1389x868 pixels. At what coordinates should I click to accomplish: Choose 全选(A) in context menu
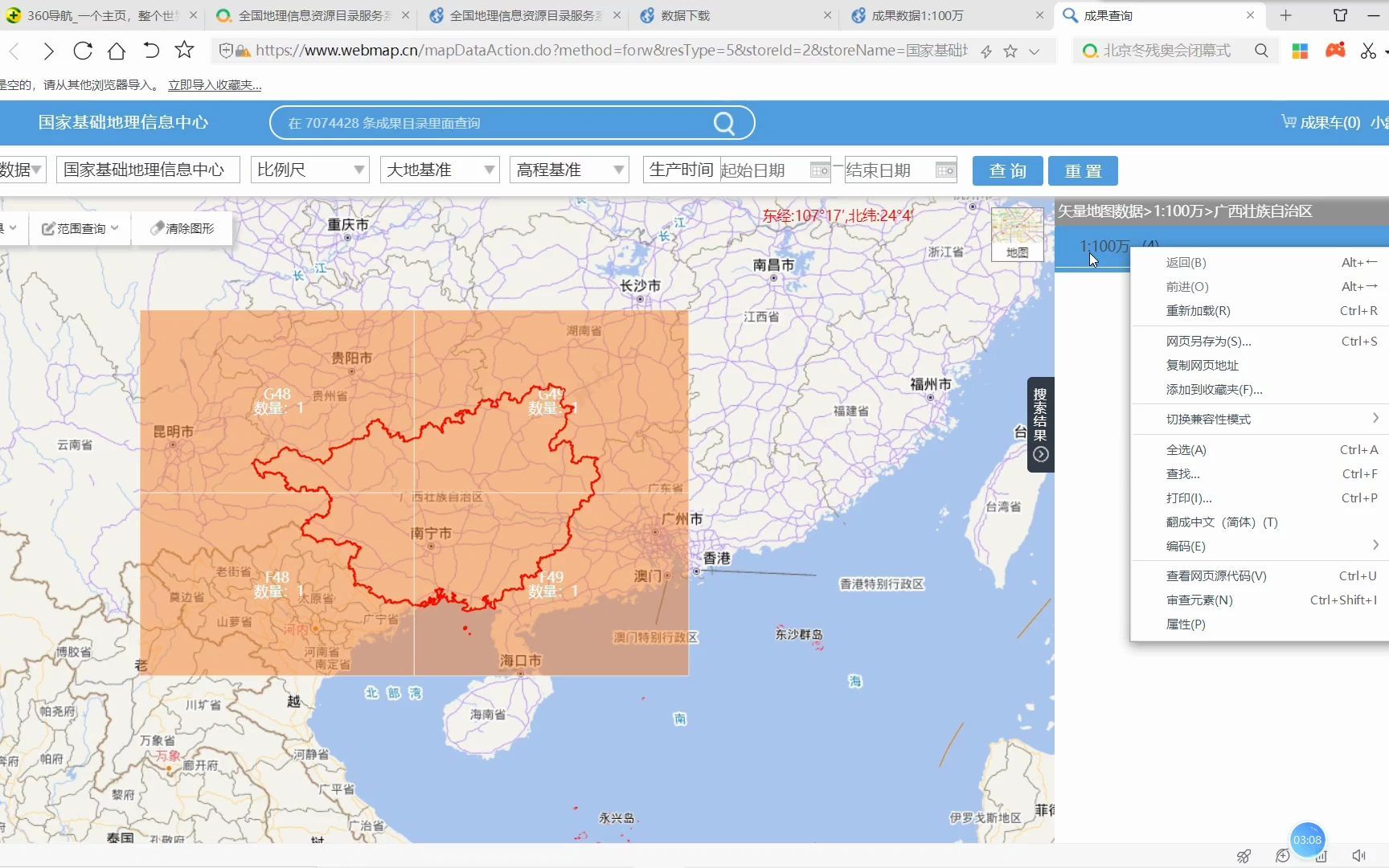click(1260, 450)
